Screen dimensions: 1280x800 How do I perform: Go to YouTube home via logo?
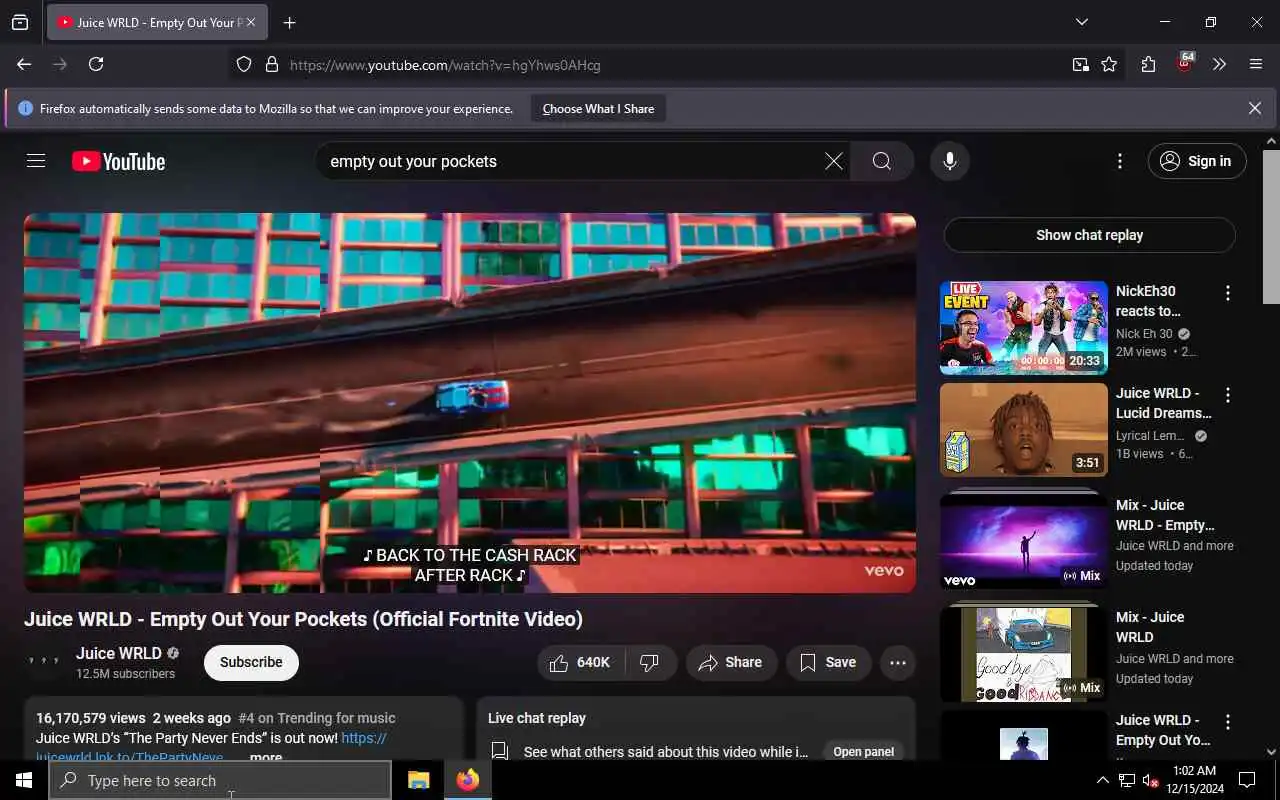(x=118, y=161)
